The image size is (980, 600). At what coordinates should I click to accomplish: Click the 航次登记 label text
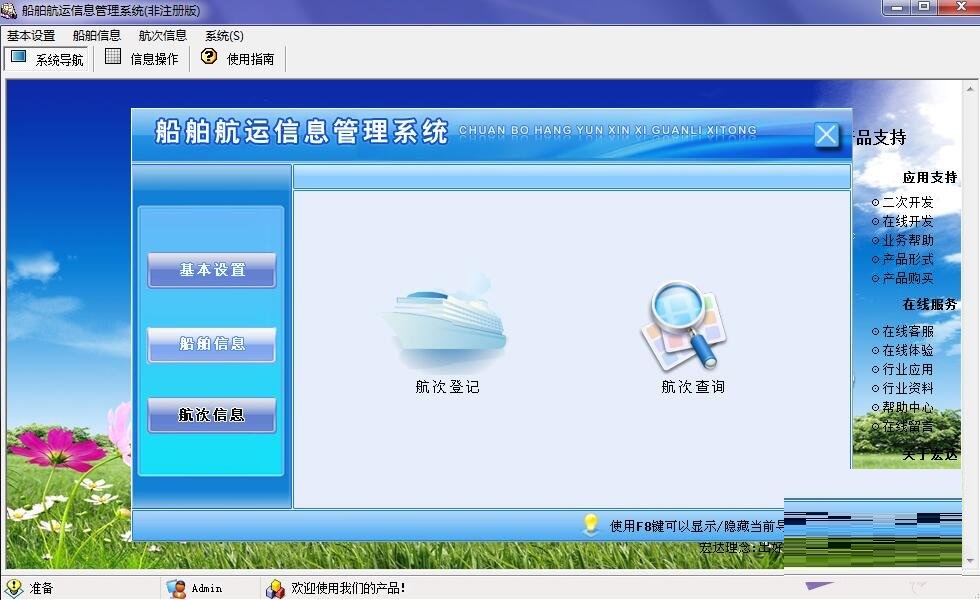click(448, 387)
